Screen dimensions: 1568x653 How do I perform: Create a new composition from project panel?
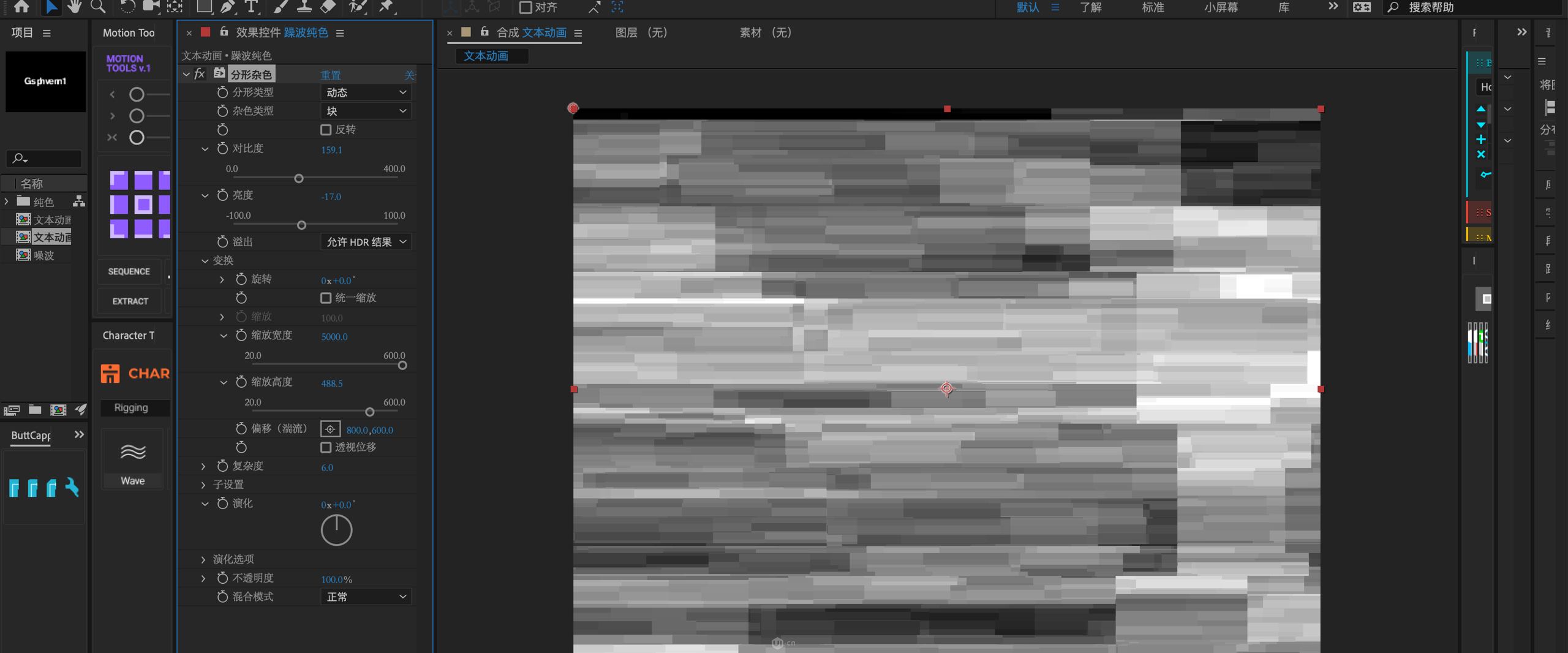pos(58,410)
